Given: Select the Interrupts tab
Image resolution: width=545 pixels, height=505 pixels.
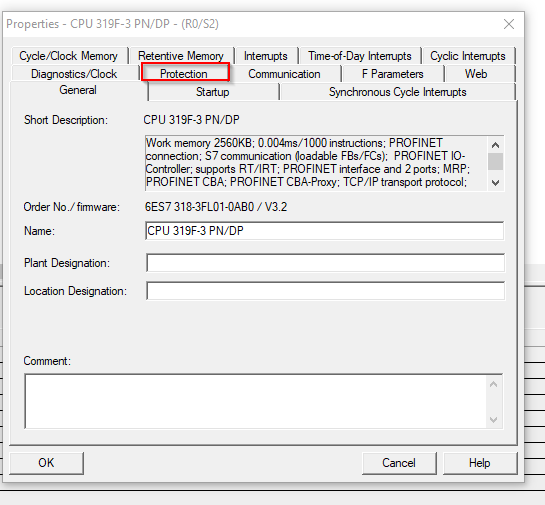Looking at the screenshot, I should coord(266,56).
